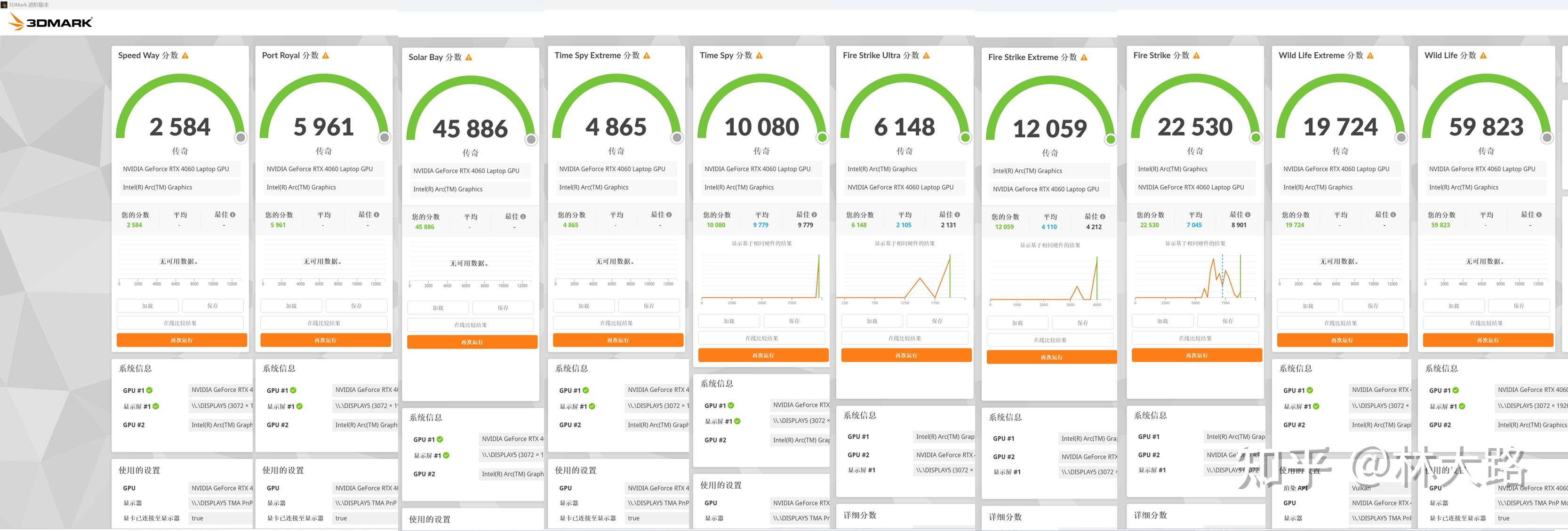Click the 详细分数 heading under Fire Strike Ultra

pyautogui.click(x=860, y=515)
